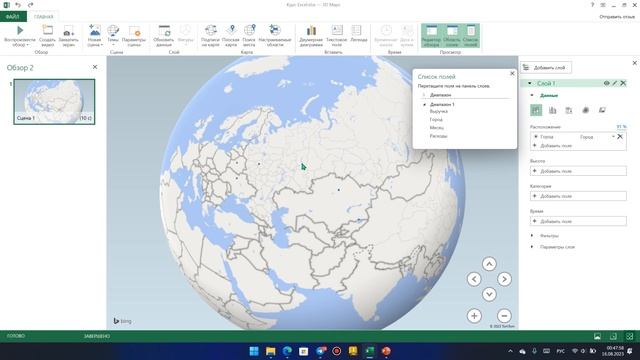Screen dimensions: 640x360
Task: Rotate map right with right arrow
Action: click(x=504, y=279)
